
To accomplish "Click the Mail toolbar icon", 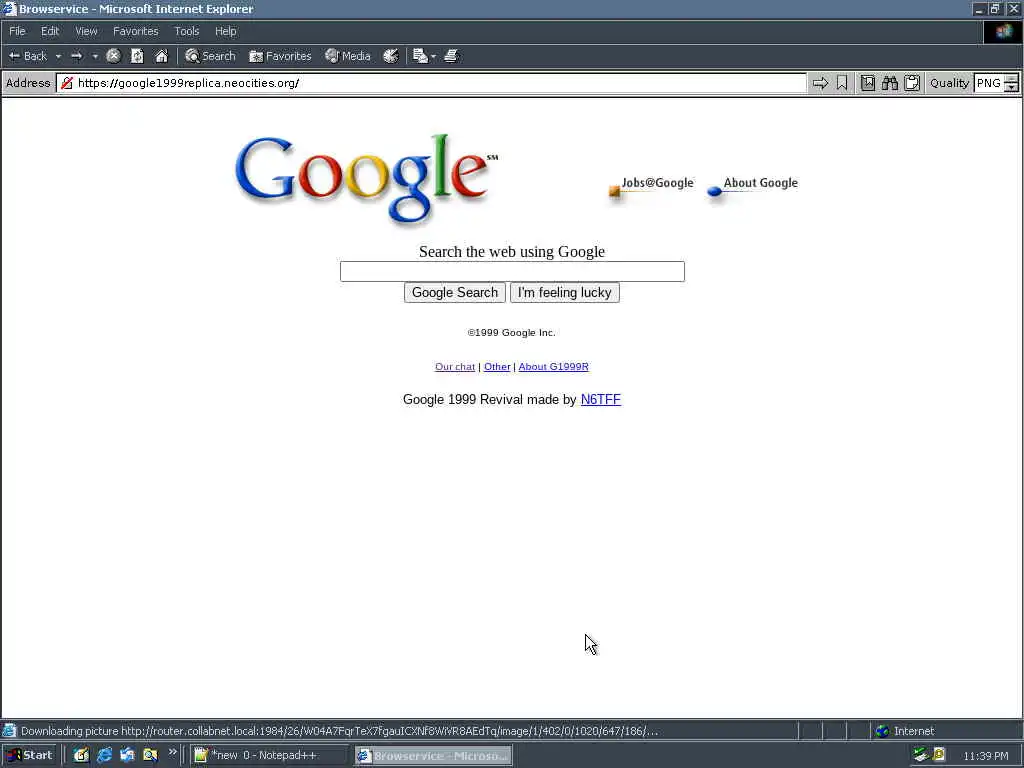I will click(420, 56).
